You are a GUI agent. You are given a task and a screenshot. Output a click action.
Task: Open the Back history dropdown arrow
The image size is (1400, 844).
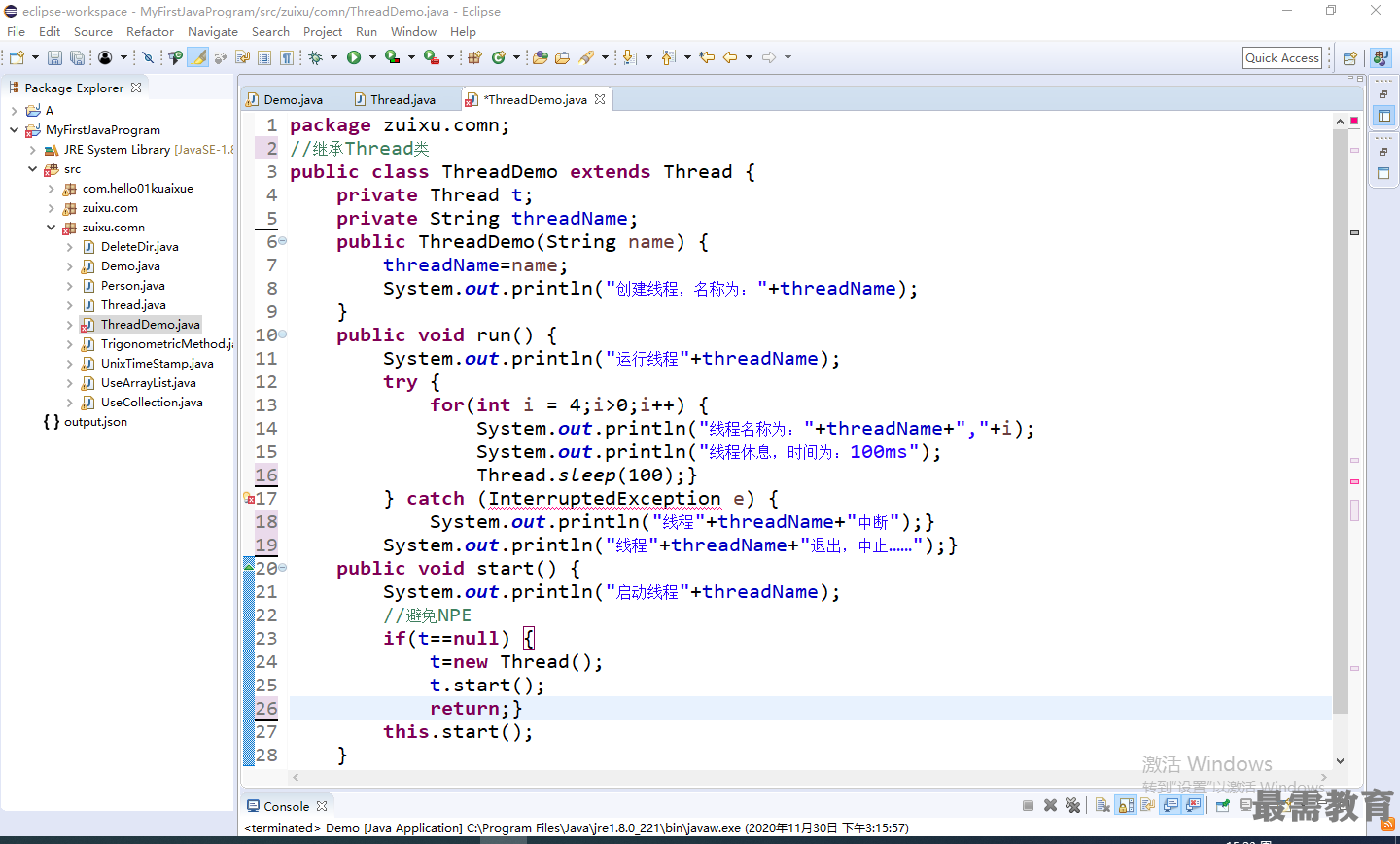tap(749, 57)
